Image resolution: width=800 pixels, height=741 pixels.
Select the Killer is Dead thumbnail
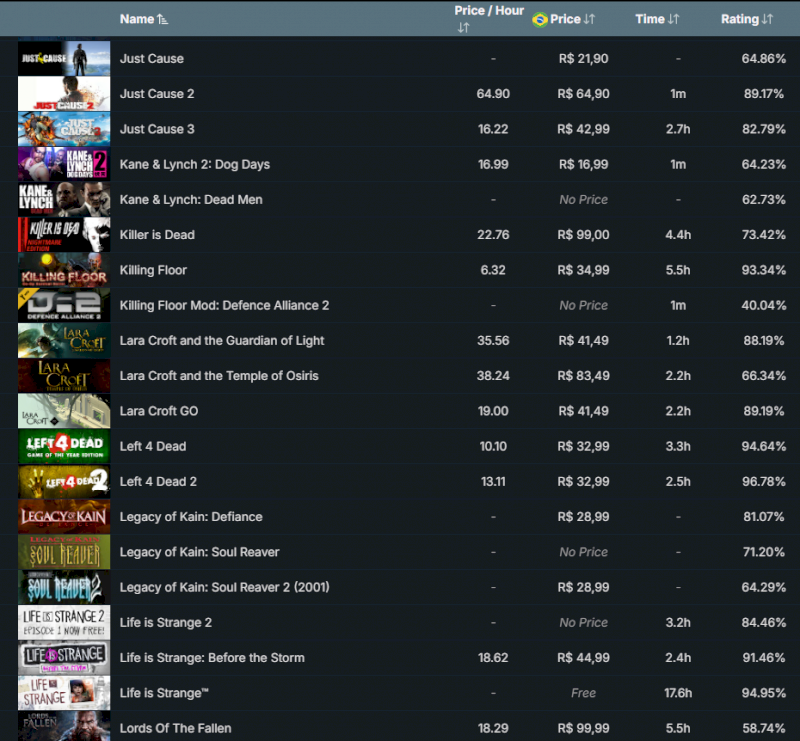tap(64, 235)
